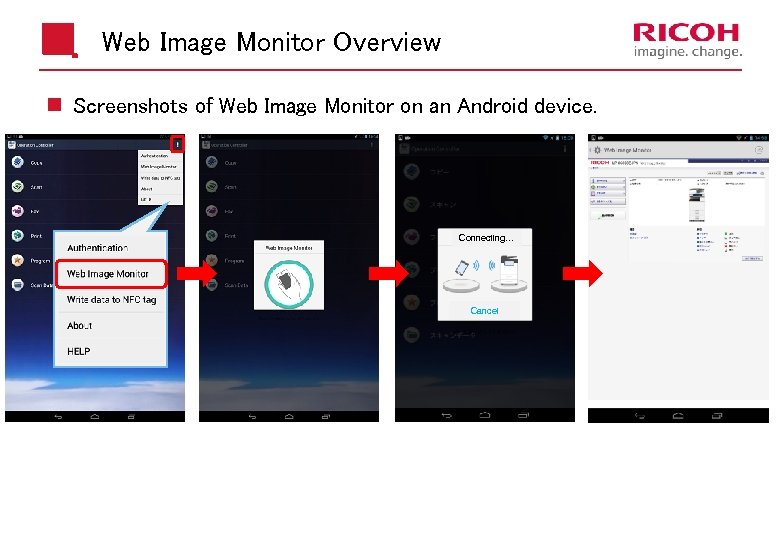Click the button at the bottom right of the web page
This screenshot has height=540, width=780.
click(753, 259)
